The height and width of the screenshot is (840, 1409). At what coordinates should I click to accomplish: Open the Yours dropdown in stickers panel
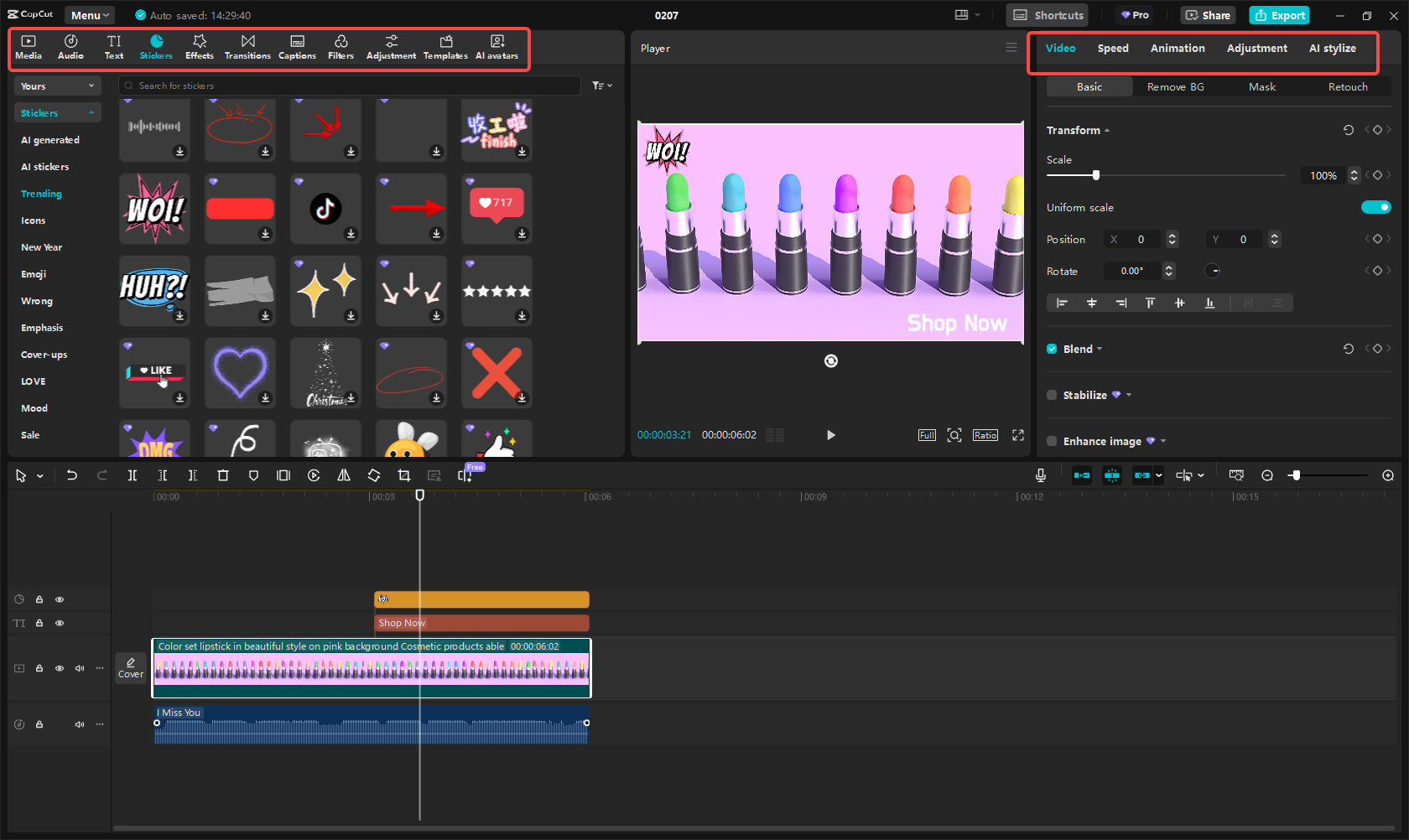(57, 86)
